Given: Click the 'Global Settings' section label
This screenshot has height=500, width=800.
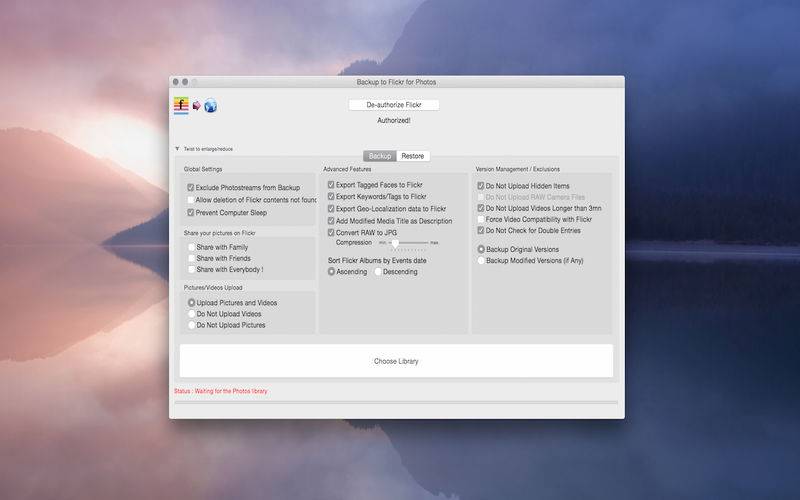Looking at the screenshot, I should [x=203, y=169].
